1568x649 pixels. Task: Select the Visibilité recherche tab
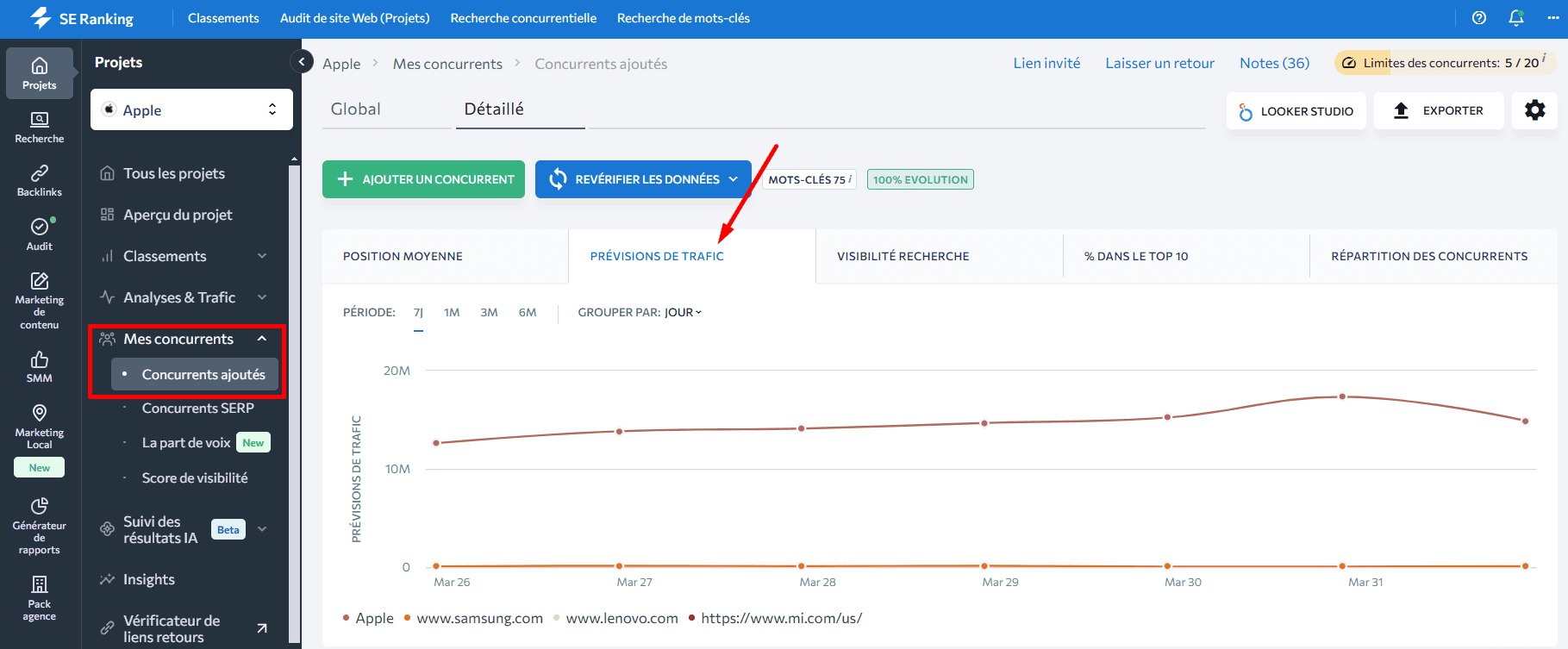coord(939,256)
